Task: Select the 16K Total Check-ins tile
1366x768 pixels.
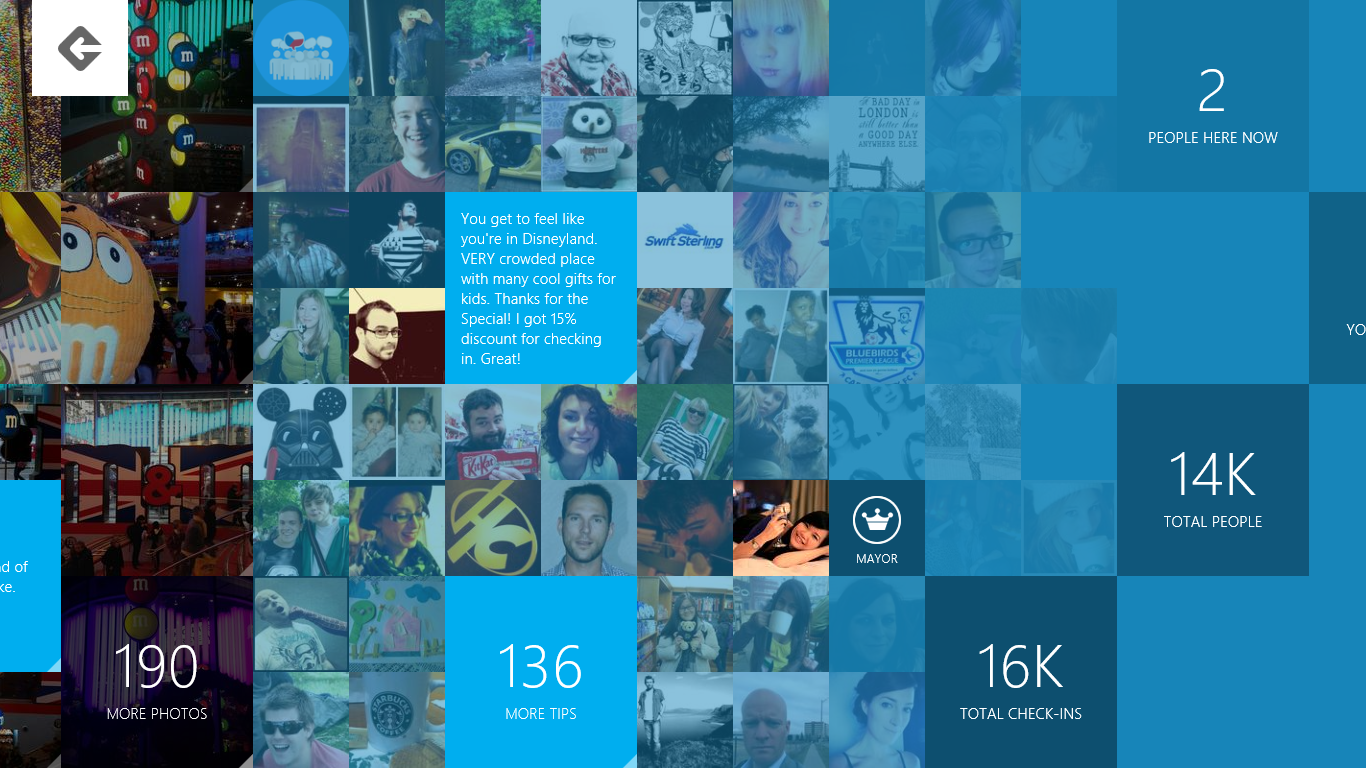Action: [x=1020, y=672]
